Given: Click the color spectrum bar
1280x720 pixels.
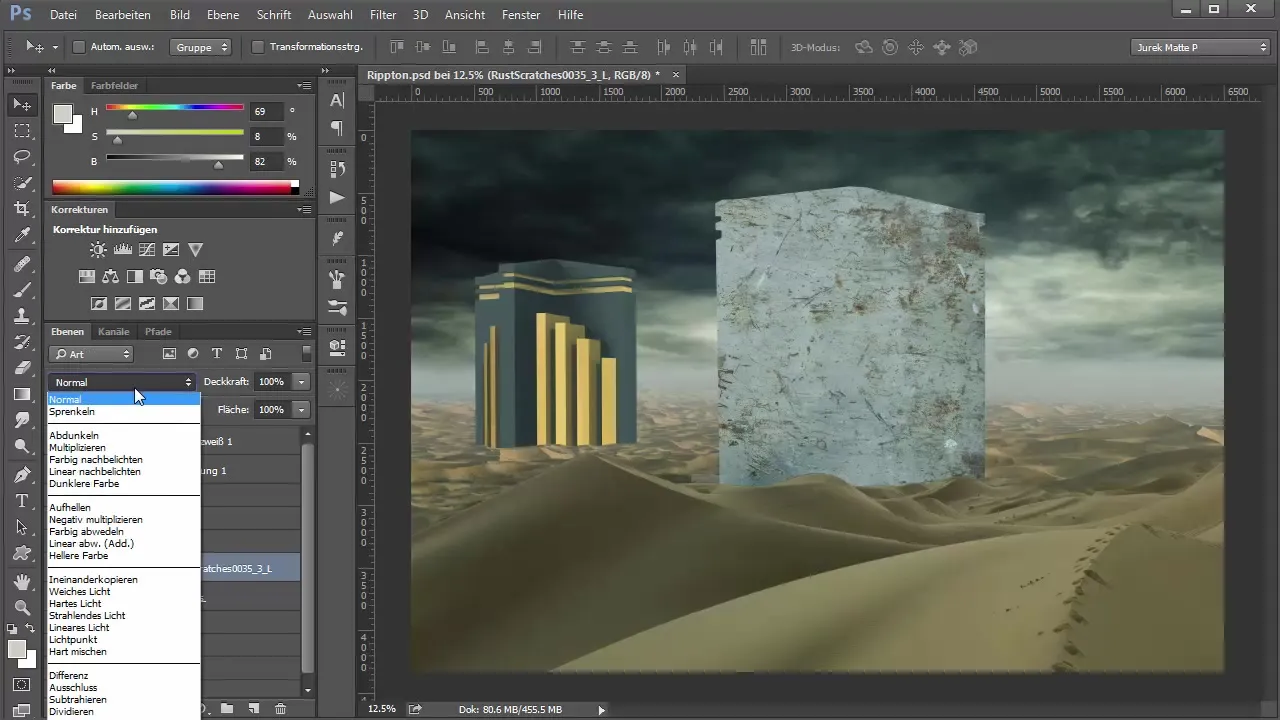Looking at the screenshot, I should (x=172, y=187).
